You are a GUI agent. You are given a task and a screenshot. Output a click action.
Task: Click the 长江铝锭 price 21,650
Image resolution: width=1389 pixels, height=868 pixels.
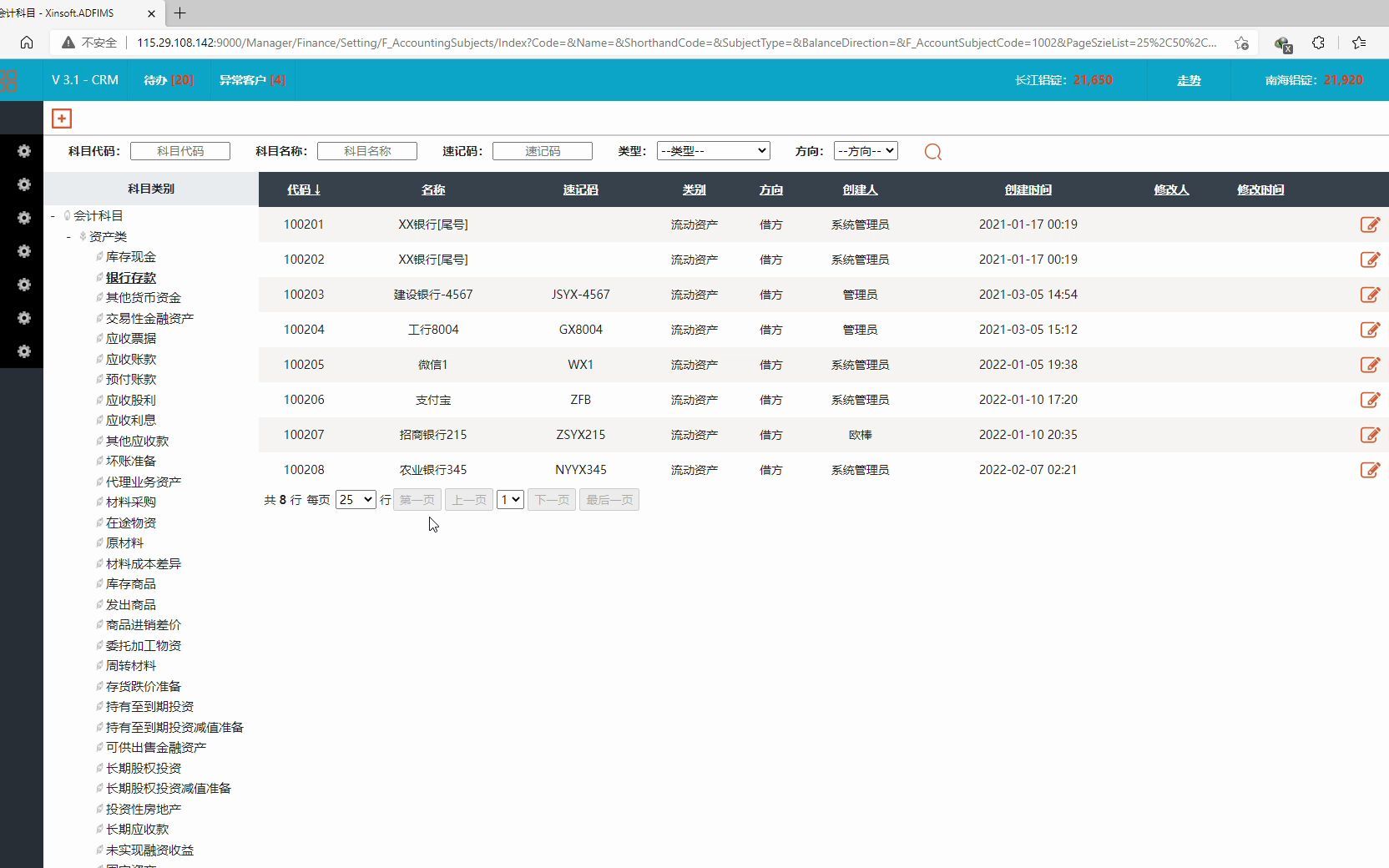[x=1093, y=80]
